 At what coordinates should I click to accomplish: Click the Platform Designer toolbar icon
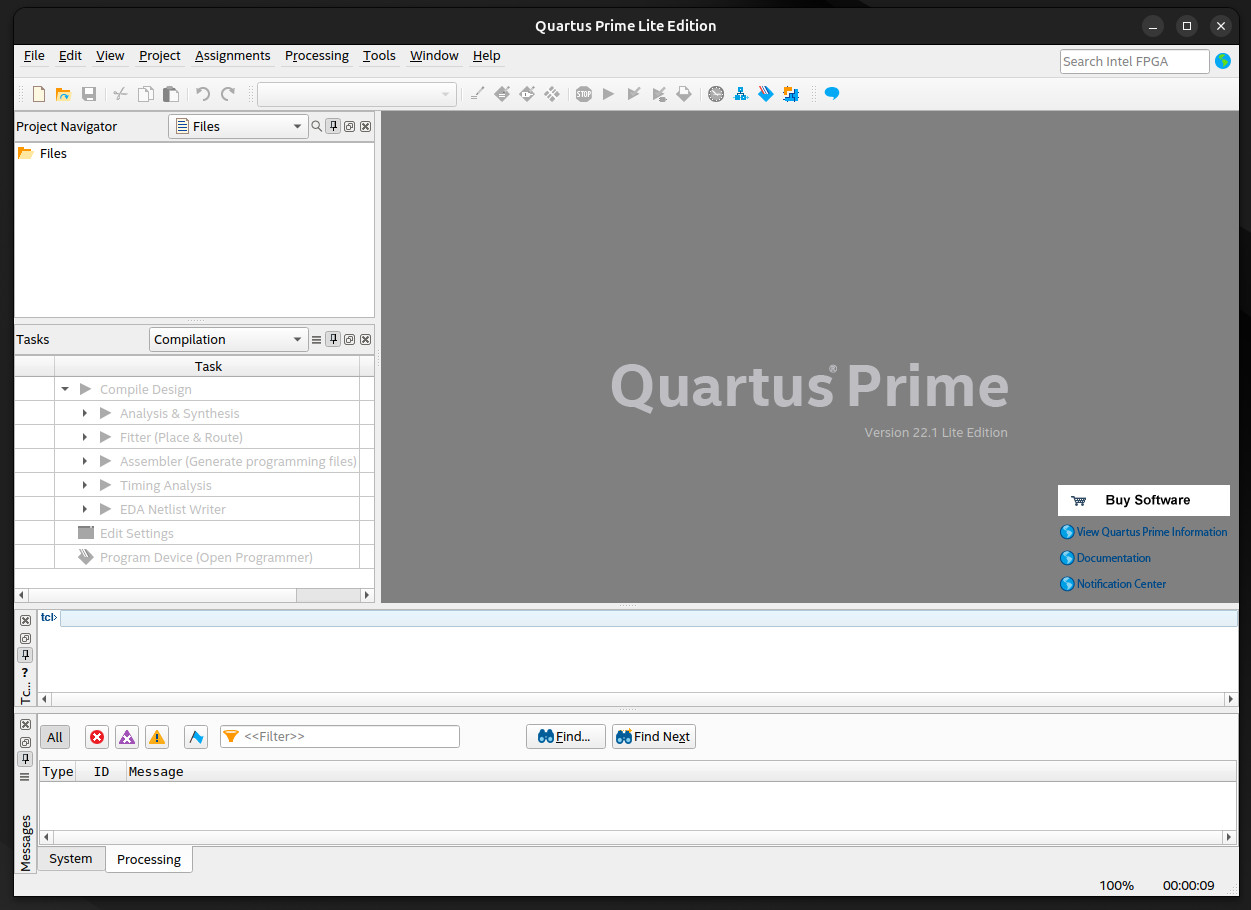(x=791, y=94)
